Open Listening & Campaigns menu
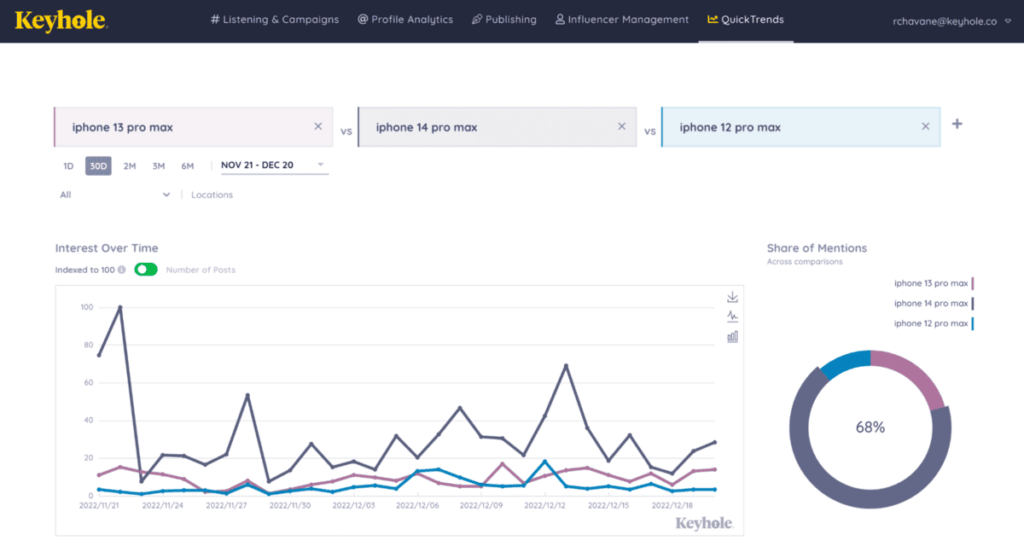Image resolution: width=1024 pixels, height=558 pixels. 274,20
